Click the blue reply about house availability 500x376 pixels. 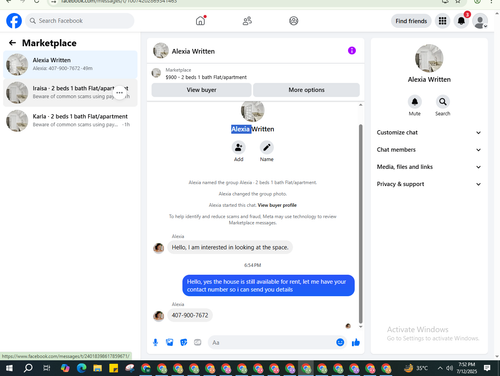point(268,285)
